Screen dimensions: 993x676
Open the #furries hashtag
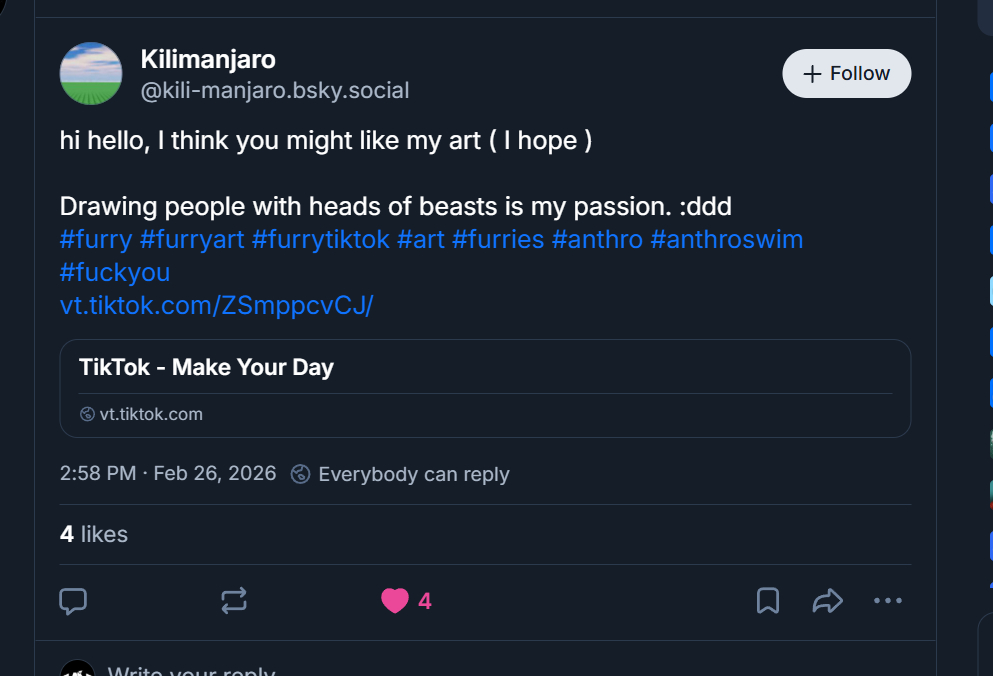[498, 240]
